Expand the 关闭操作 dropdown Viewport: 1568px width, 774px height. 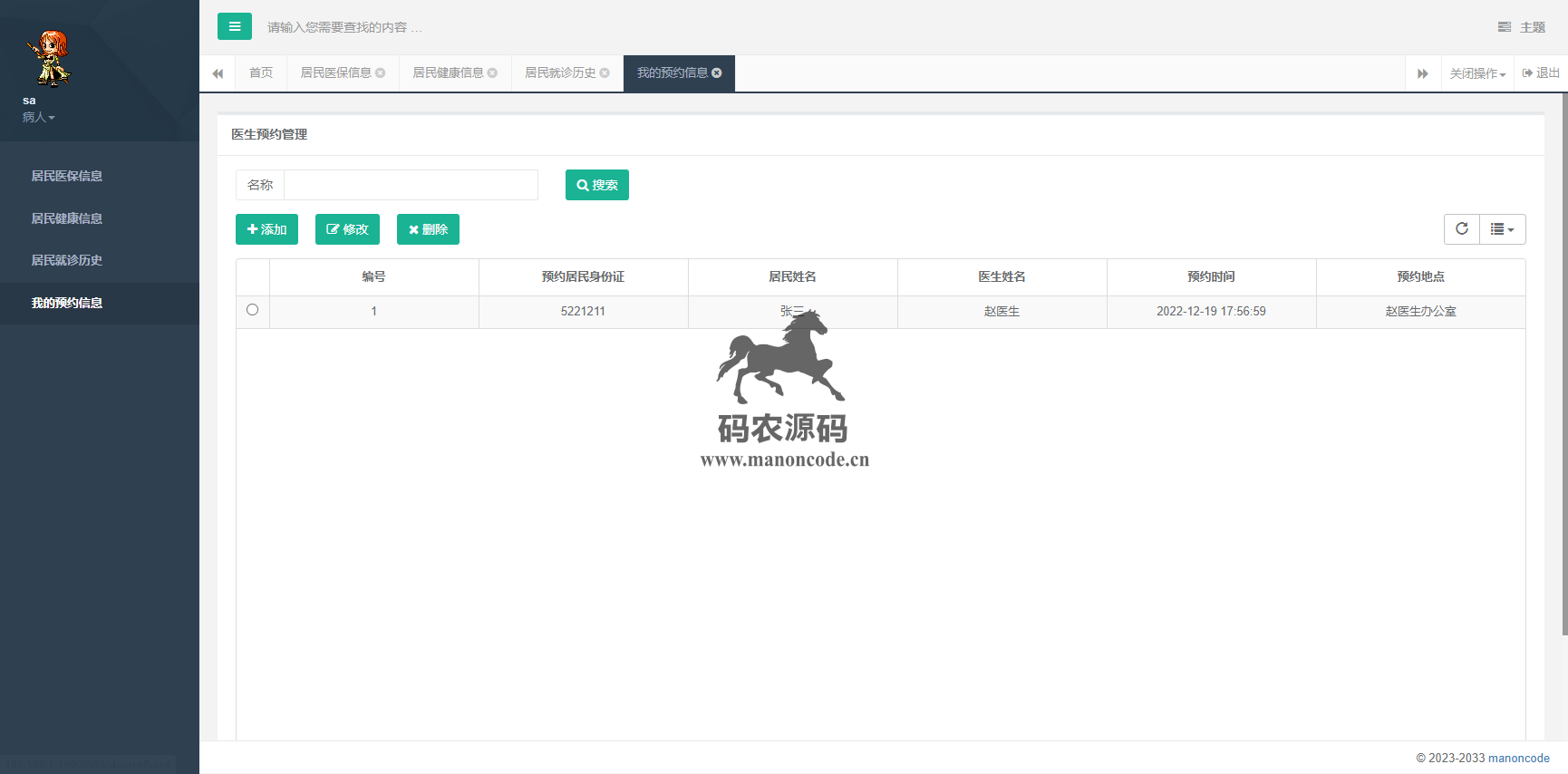point(1476,73)
